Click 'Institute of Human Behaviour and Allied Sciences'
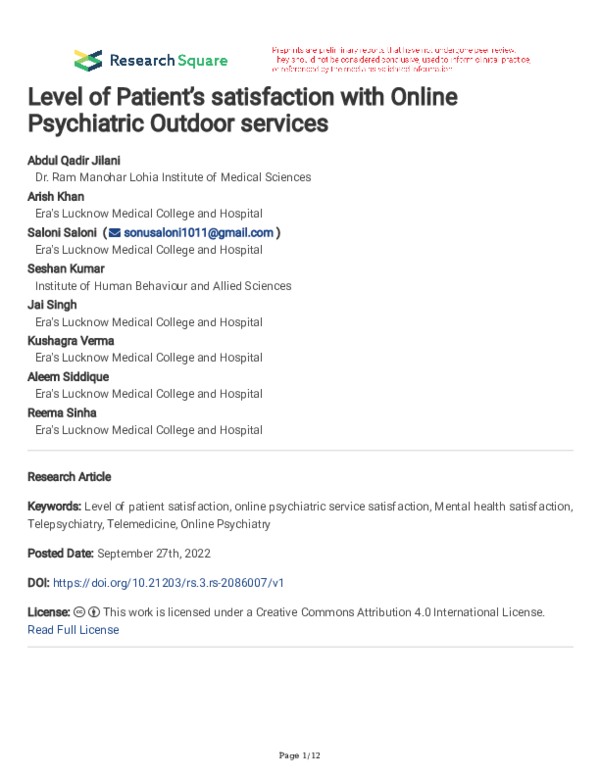The width and height of the screenshot is (600, 776). click(163, 286)
